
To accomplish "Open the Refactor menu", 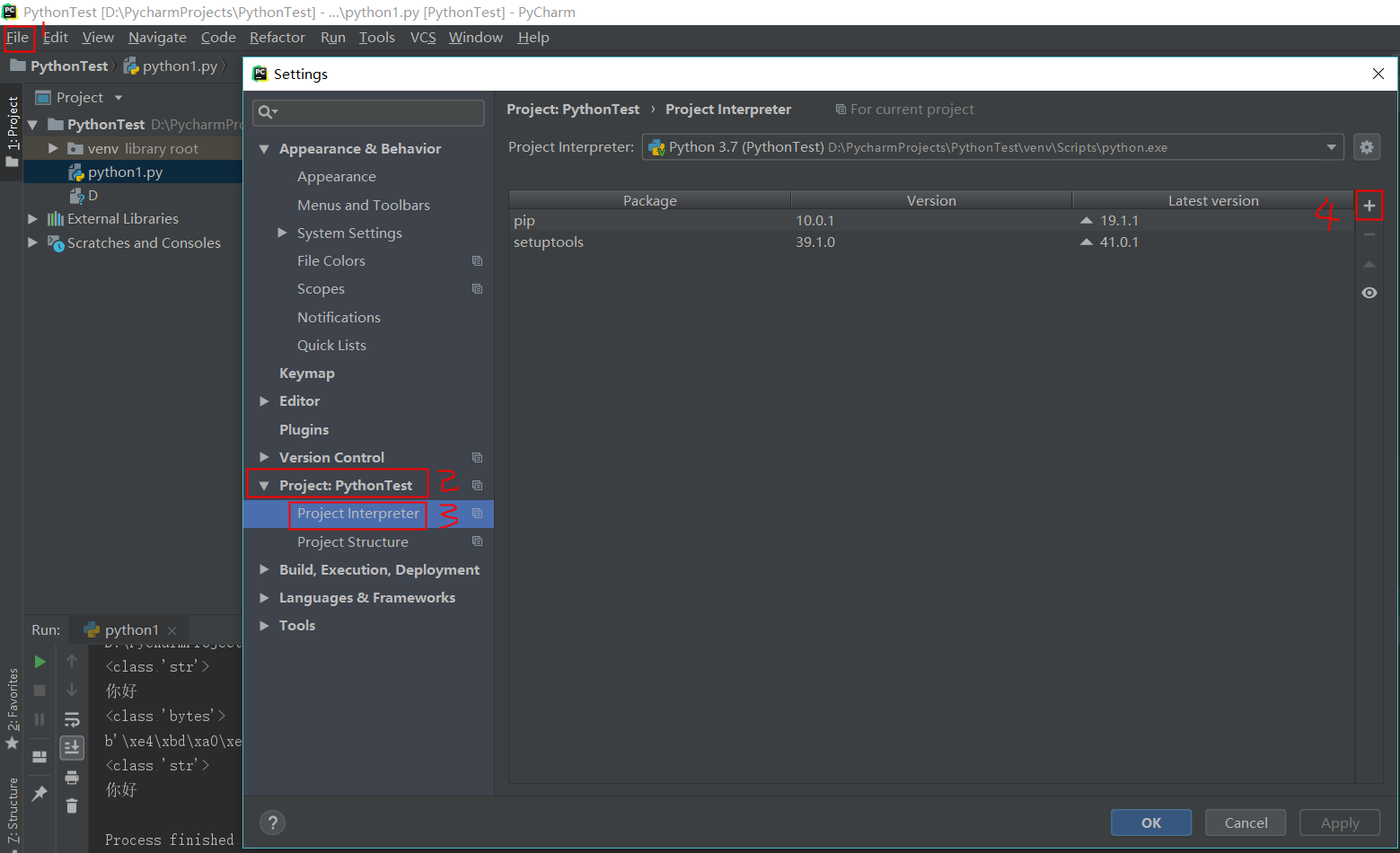I will coord(277,38).
